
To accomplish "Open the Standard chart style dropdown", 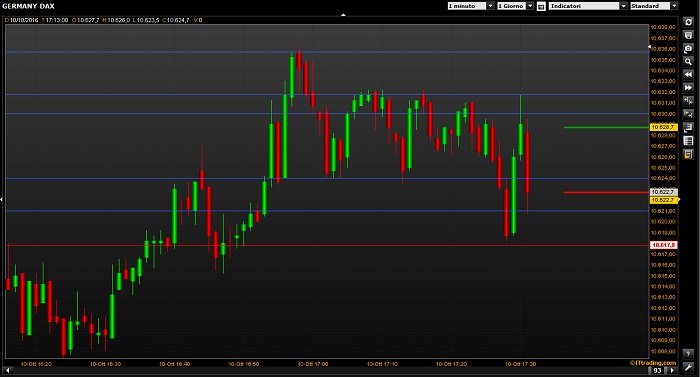I will (x=654, y=6).
